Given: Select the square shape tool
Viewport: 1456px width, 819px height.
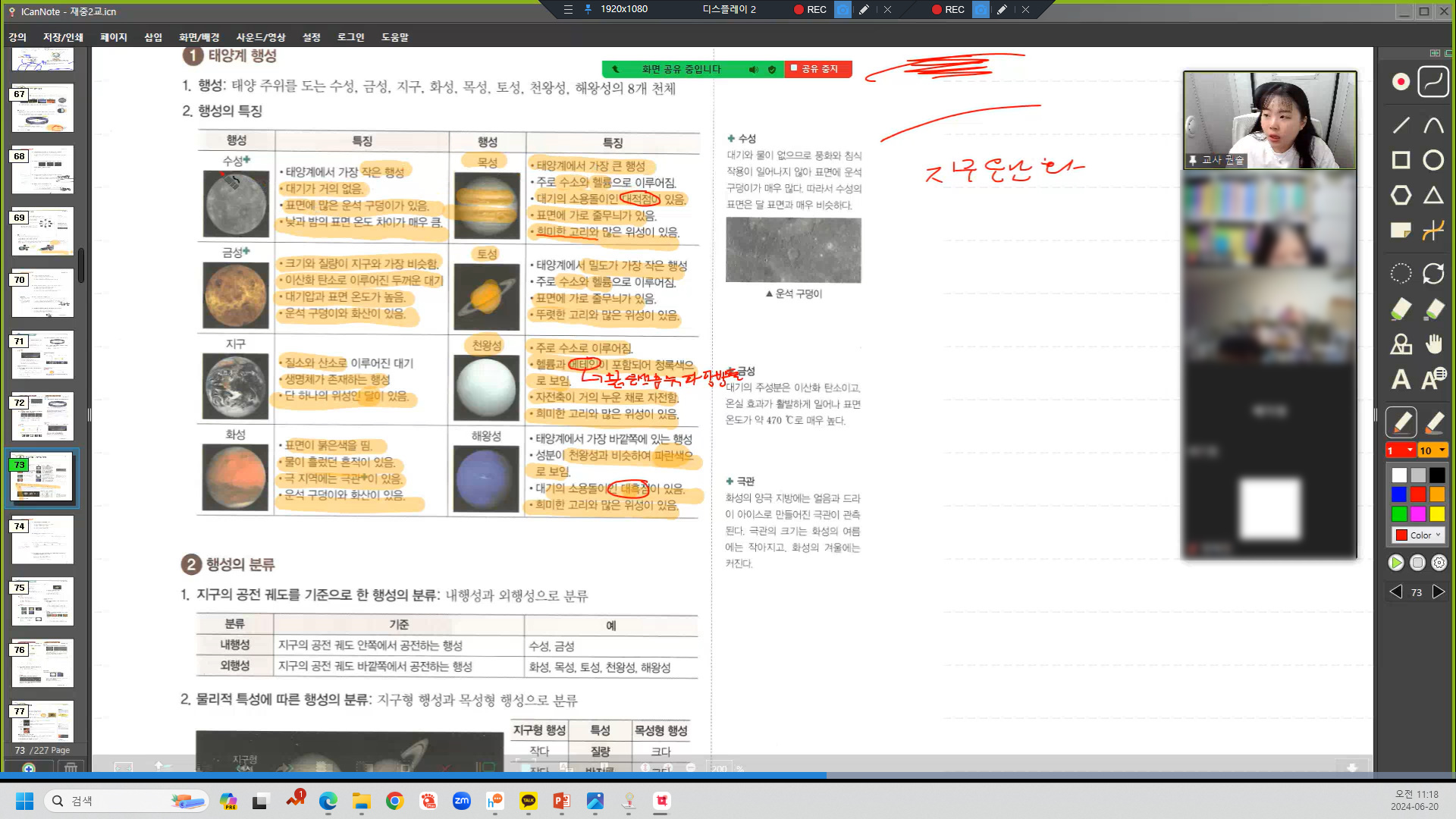Looking at the screenshot, I should (x=1401, y=160).
